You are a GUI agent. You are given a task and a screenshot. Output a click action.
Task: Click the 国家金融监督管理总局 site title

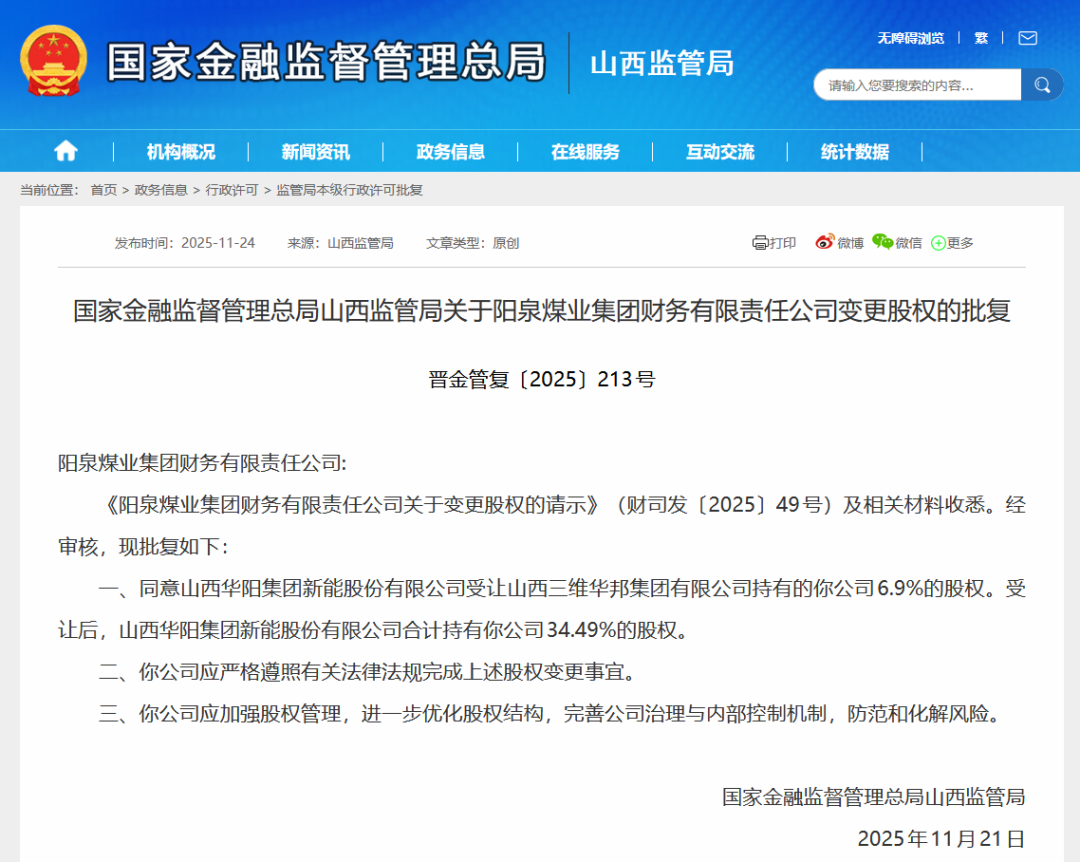click(326, 62)
